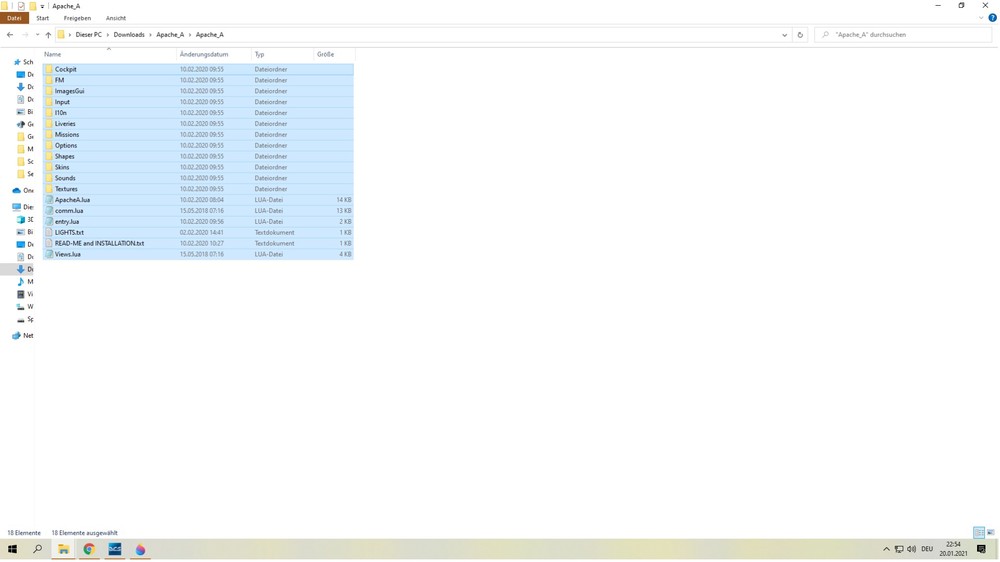Sort by the Änderungsdatum column header
The width and height of the screenshot is (1000, 562).
(214, 54)
